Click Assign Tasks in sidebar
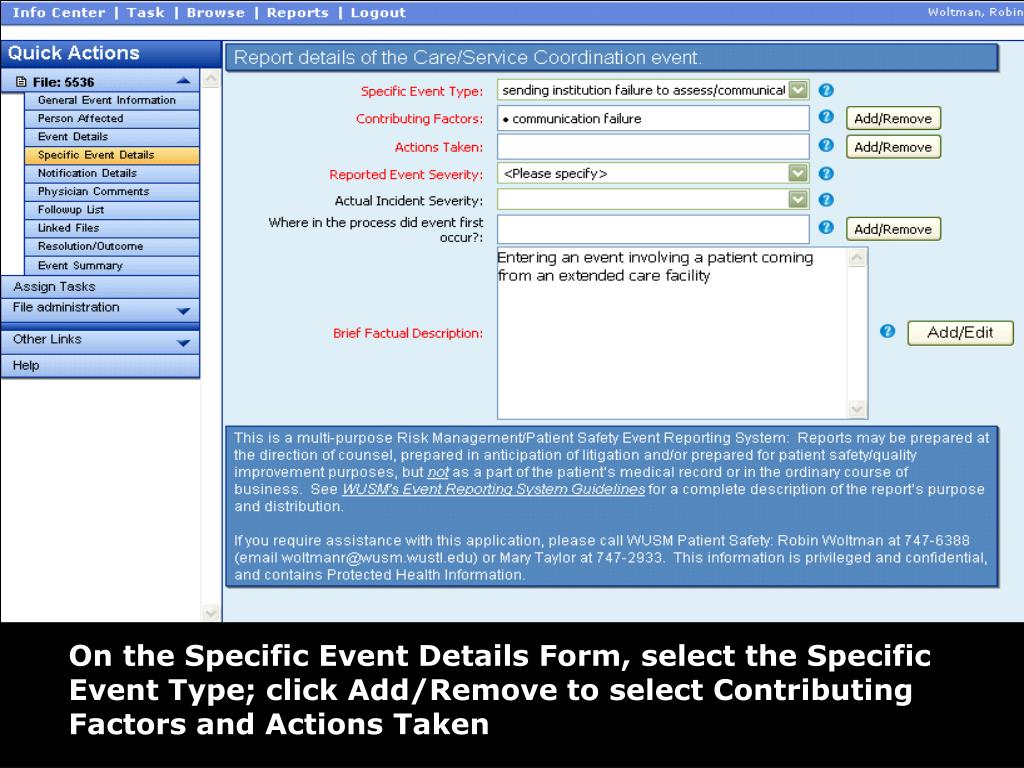The height and width of the screenshot is (768, 1024). 100,287
